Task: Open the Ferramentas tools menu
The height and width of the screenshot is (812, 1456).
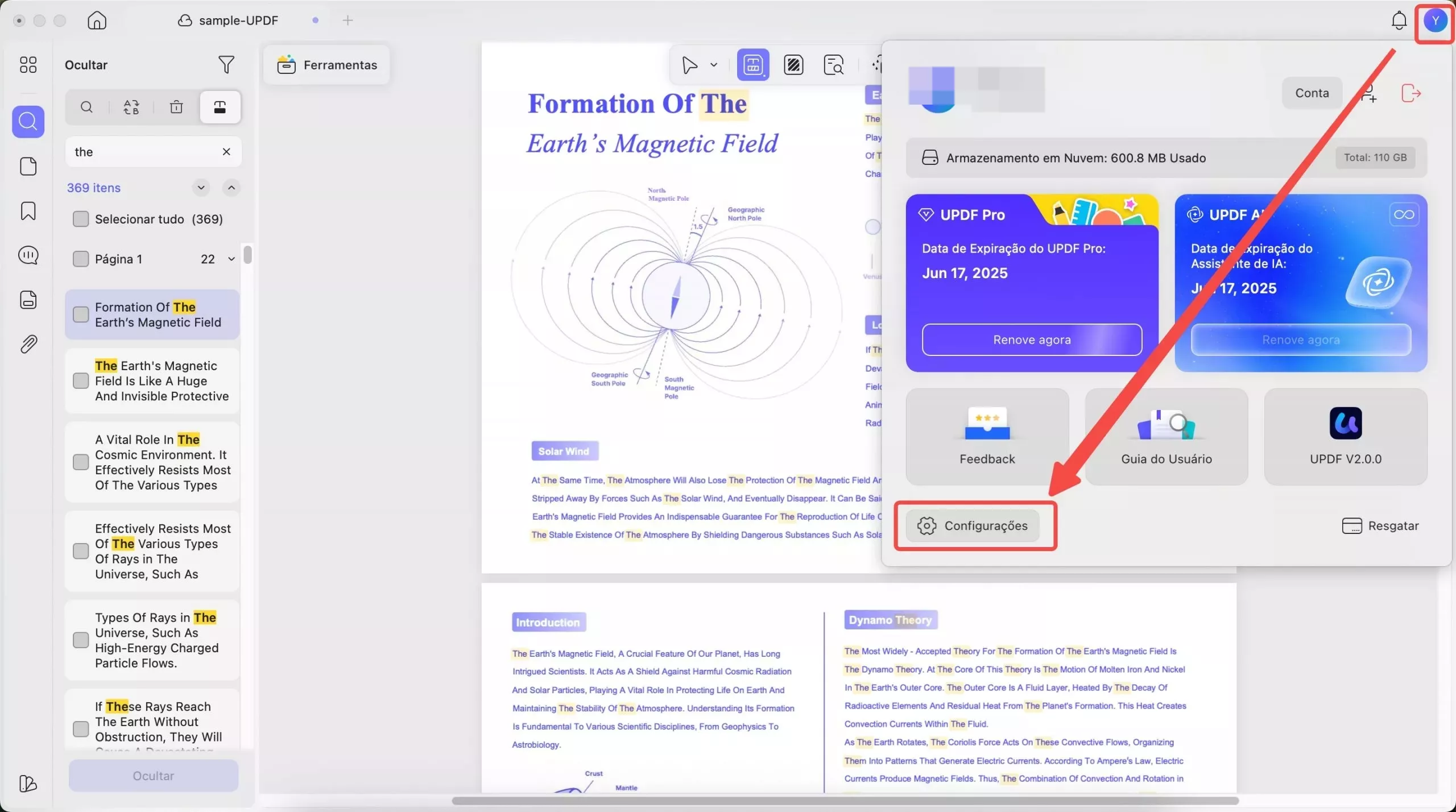Action: click(327, 65)
